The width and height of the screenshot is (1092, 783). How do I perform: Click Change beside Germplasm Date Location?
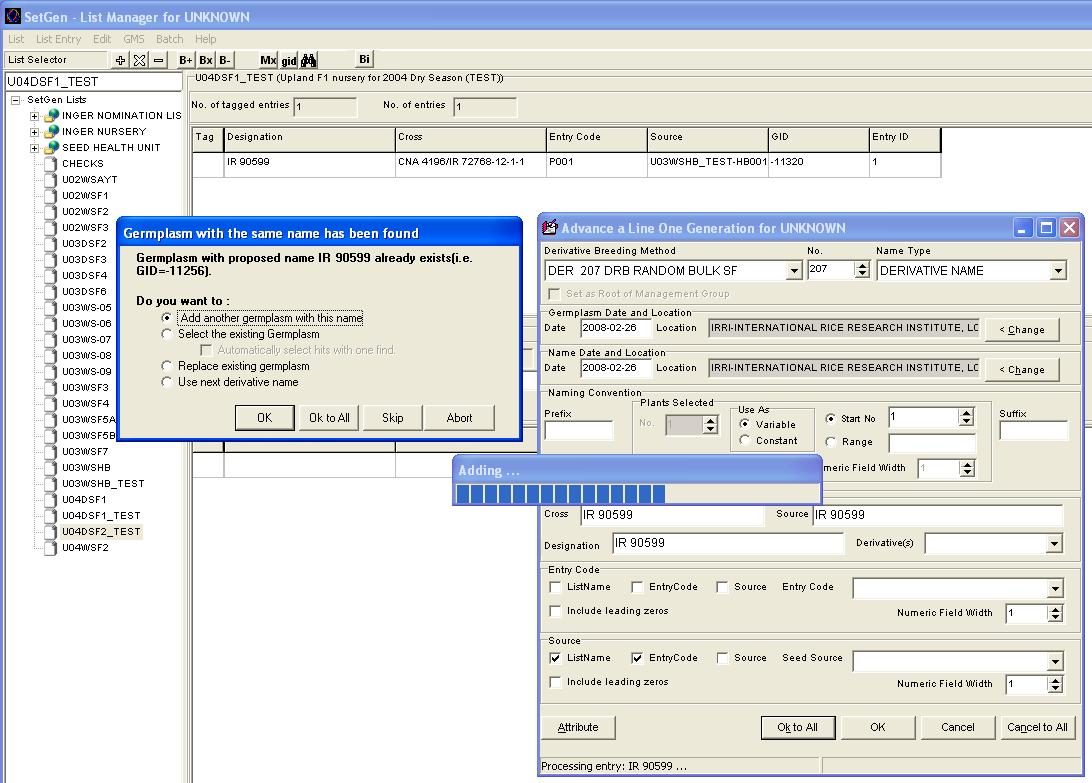point(1022,330)
